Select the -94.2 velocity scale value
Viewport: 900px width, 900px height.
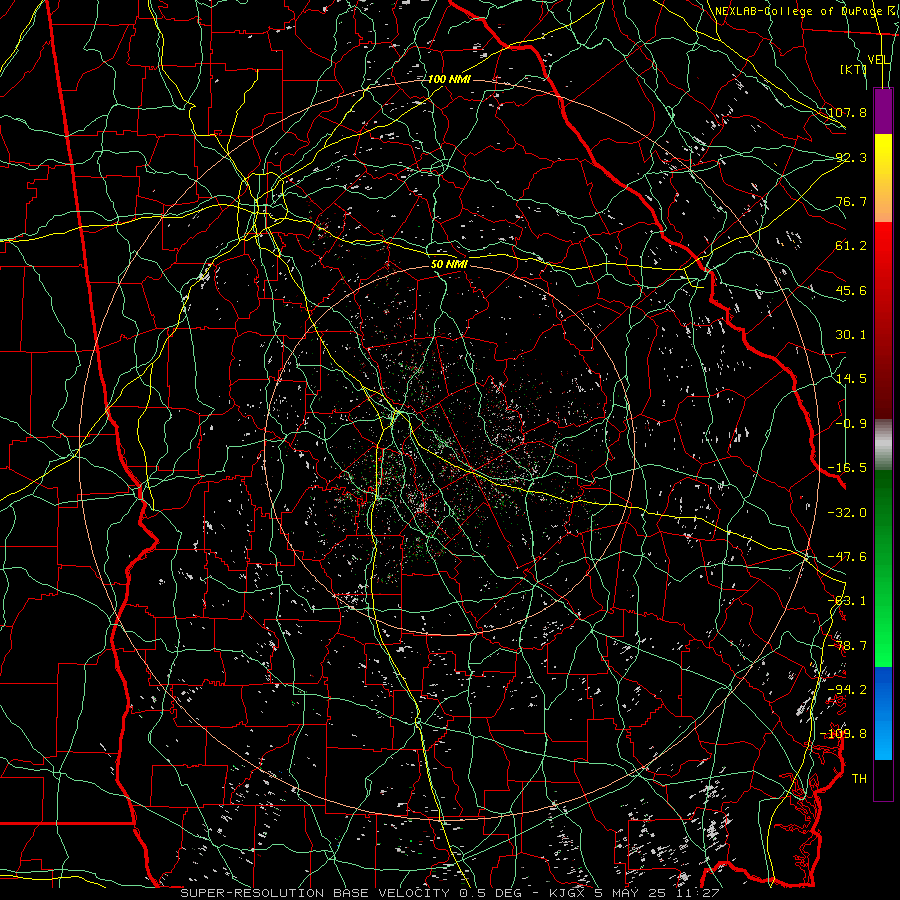click(847, 690)
